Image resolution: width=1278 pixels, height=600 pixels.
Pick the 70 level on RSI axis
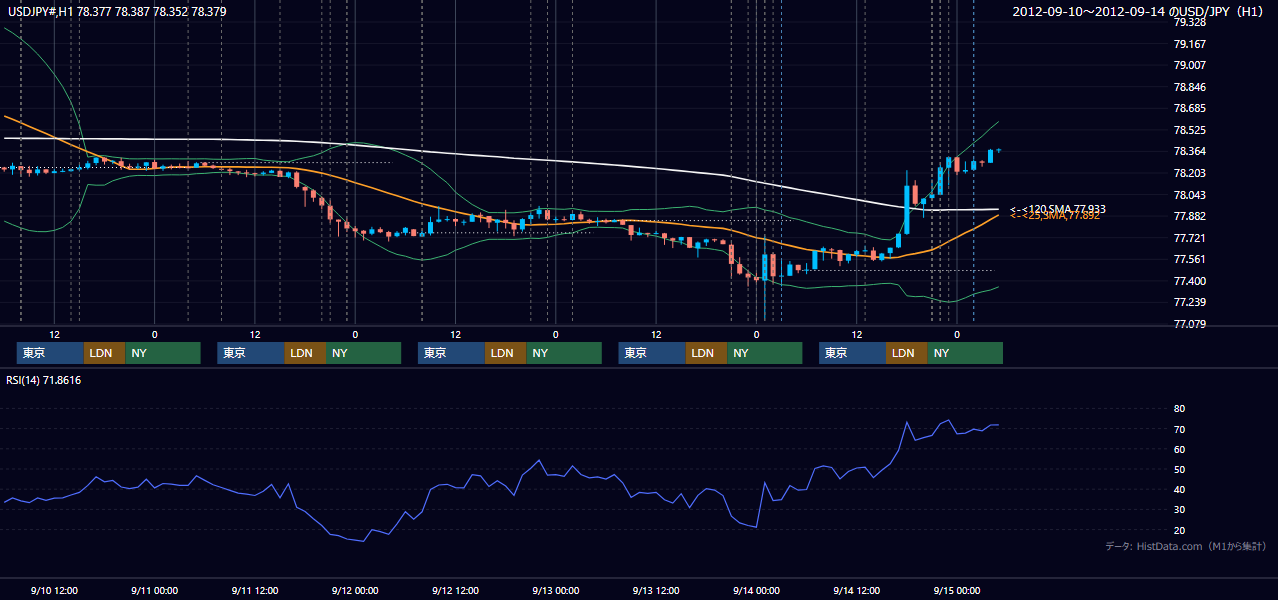tap(1179, 429)
